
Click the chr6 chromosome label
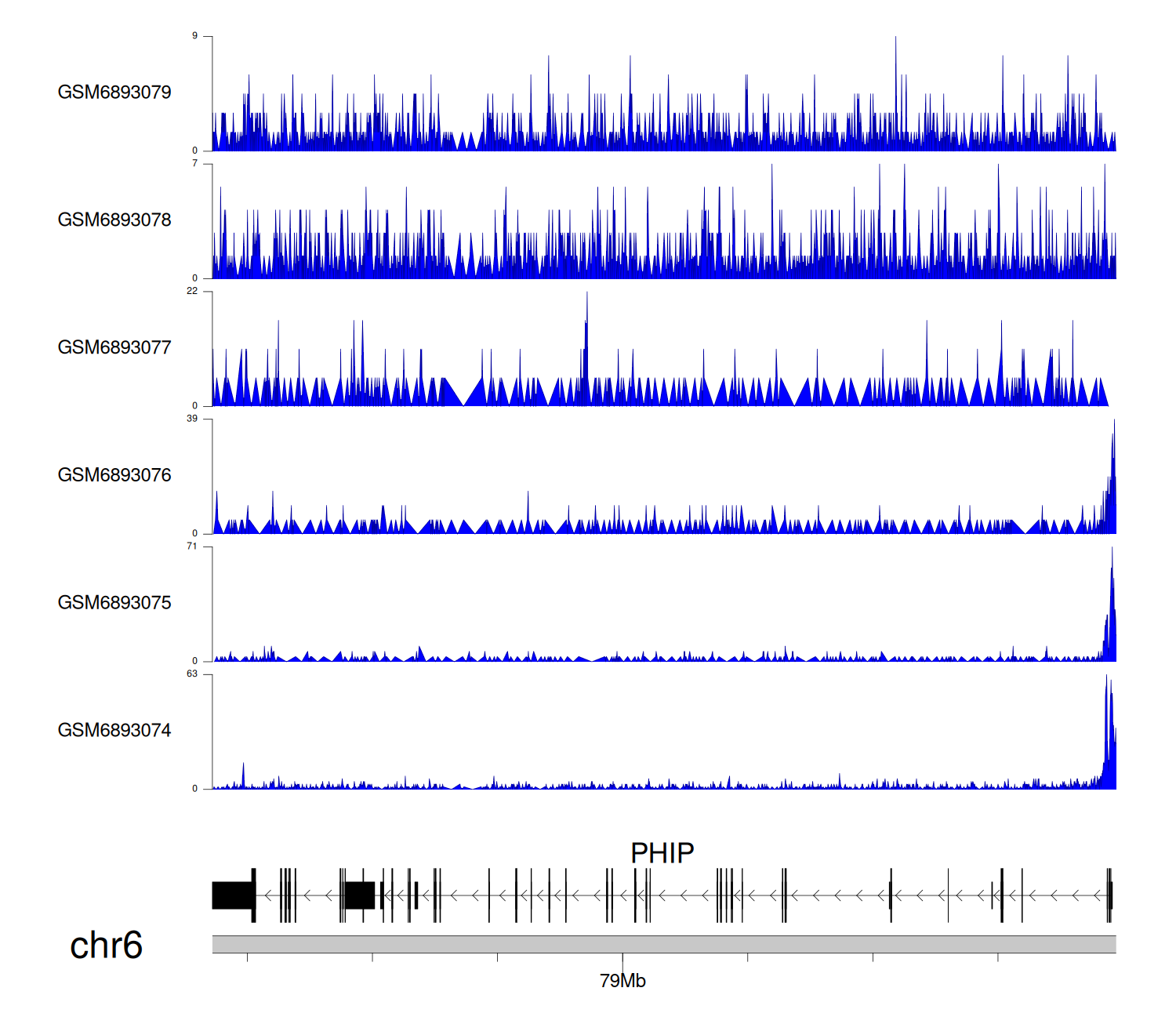point(106,946)
